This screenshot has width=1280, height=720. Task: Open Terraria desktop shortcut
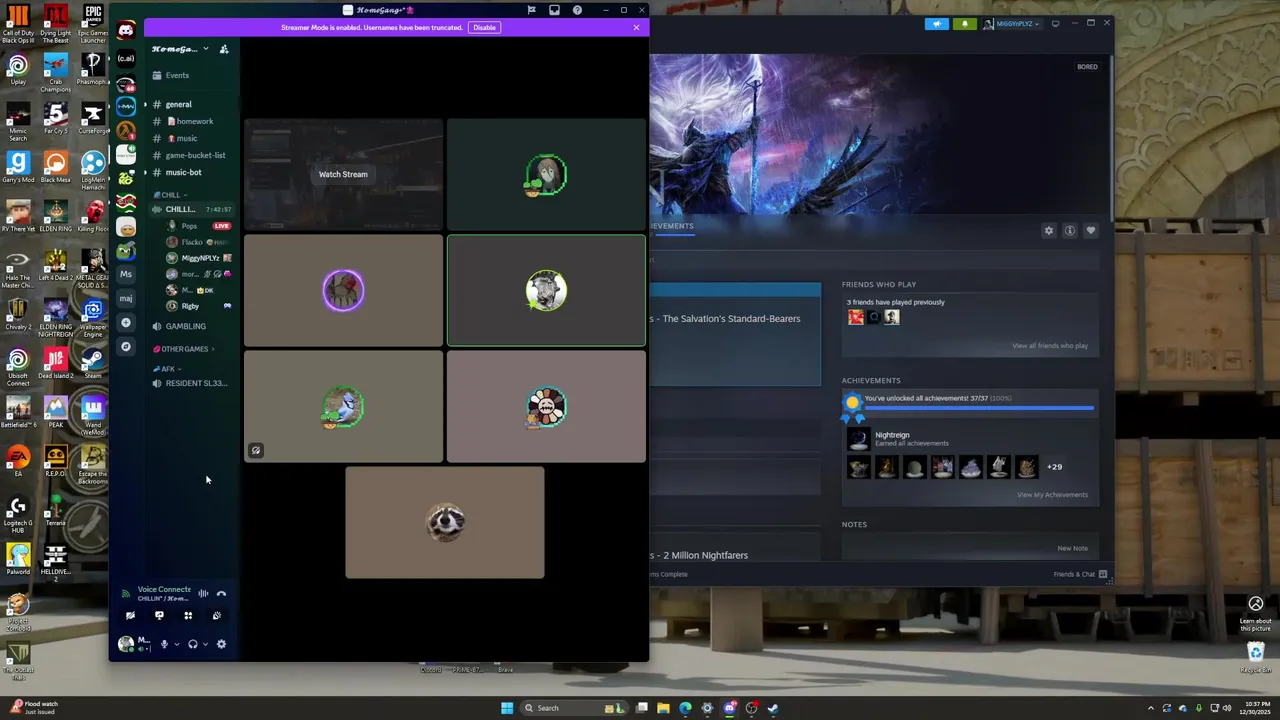[x=55, y=509]
